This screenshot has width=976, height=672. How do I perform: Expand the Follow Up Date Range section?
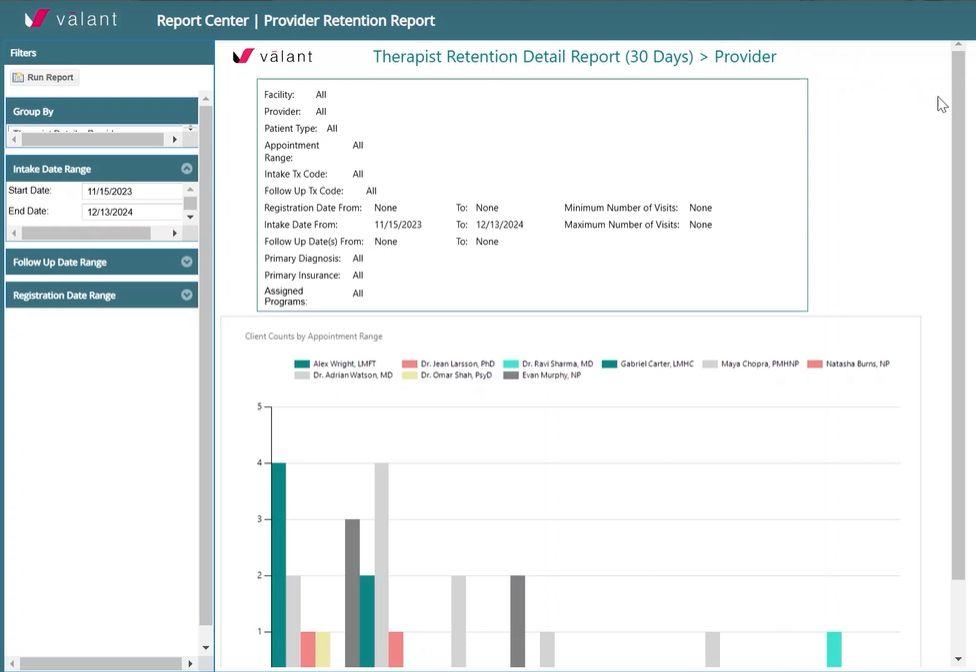[186, 262]
